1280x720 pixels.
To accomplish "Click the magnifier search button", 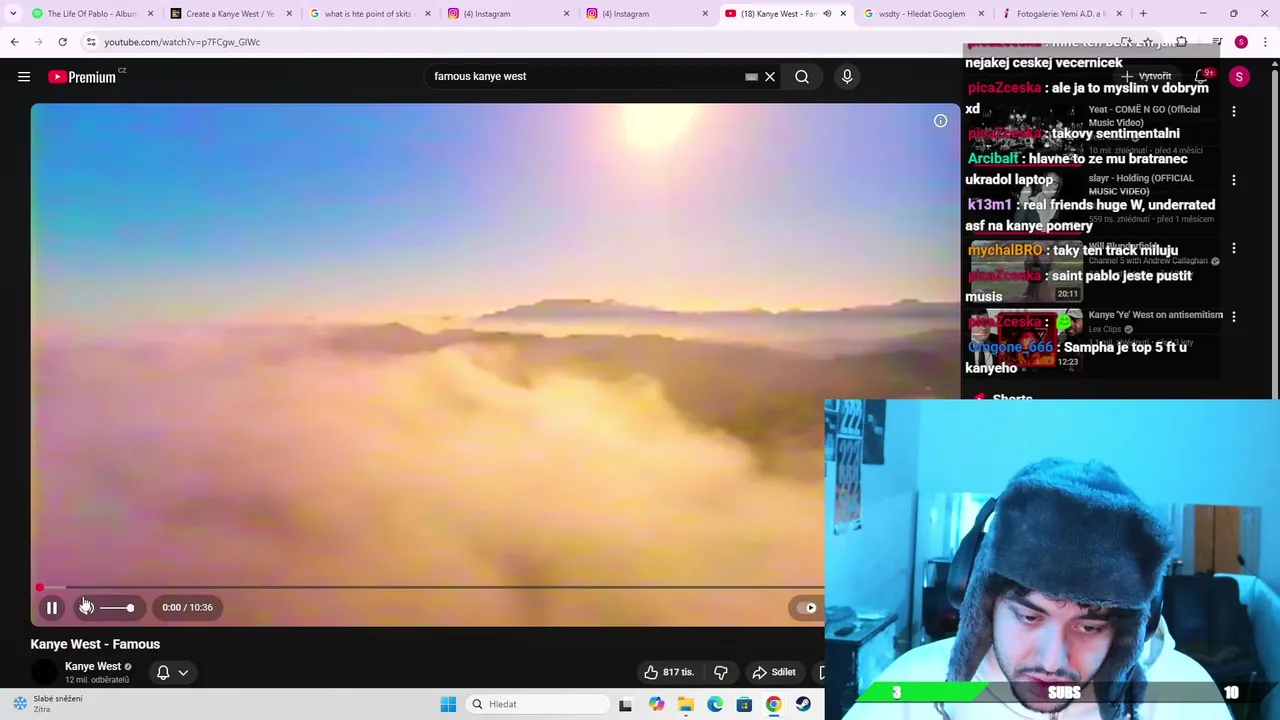I will click(802, 77).
